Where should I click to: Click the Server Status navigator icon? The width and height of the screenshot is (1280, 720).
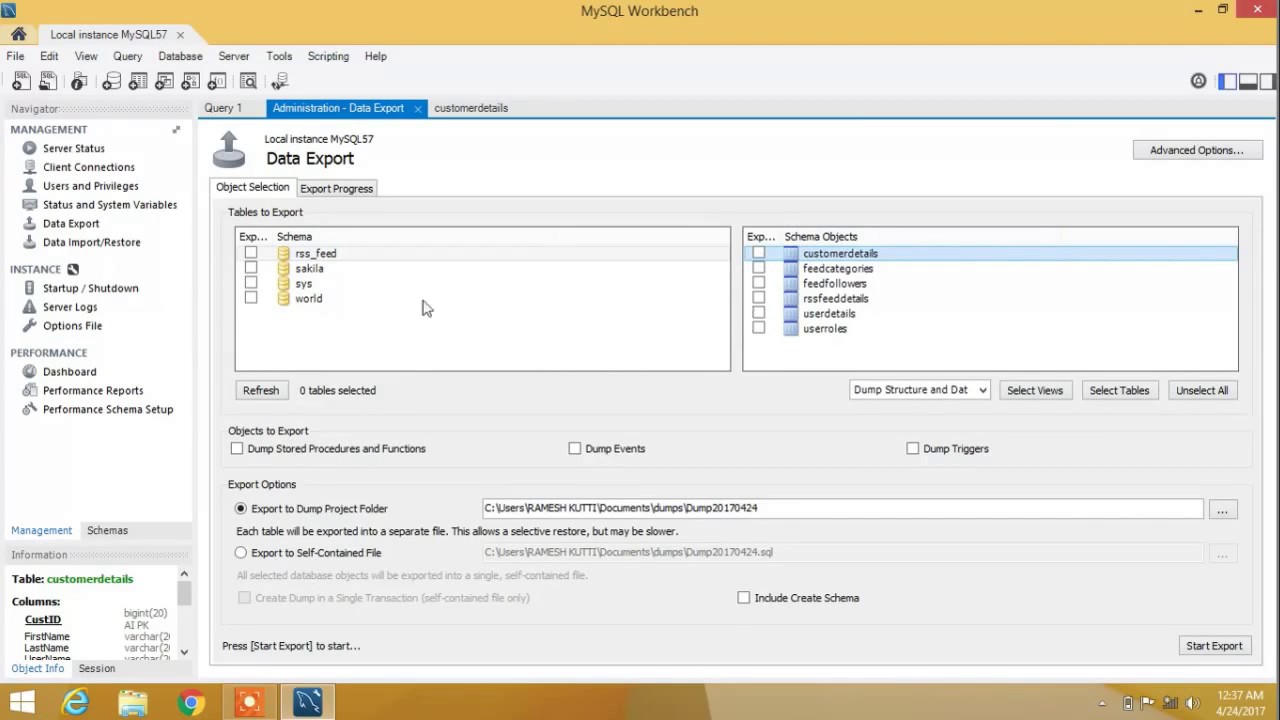click(30, 148)
